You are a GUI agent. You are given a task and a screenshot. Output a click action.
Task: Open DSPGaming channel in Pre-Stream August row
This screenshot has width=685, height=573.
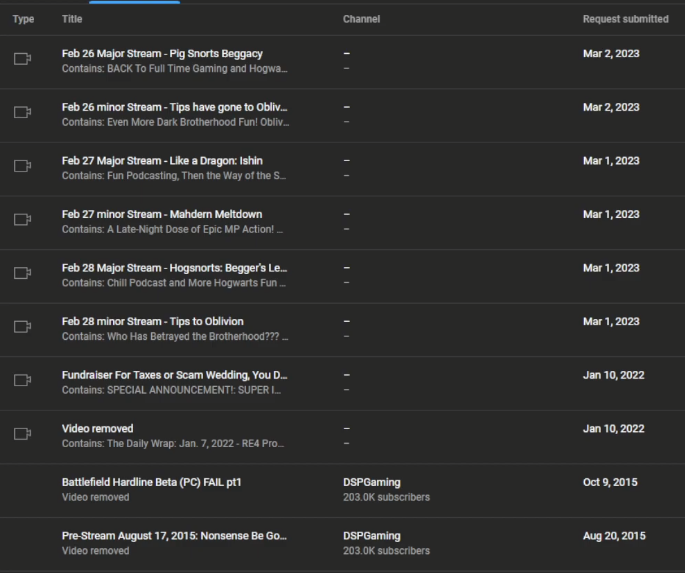(x=372, y=536)
